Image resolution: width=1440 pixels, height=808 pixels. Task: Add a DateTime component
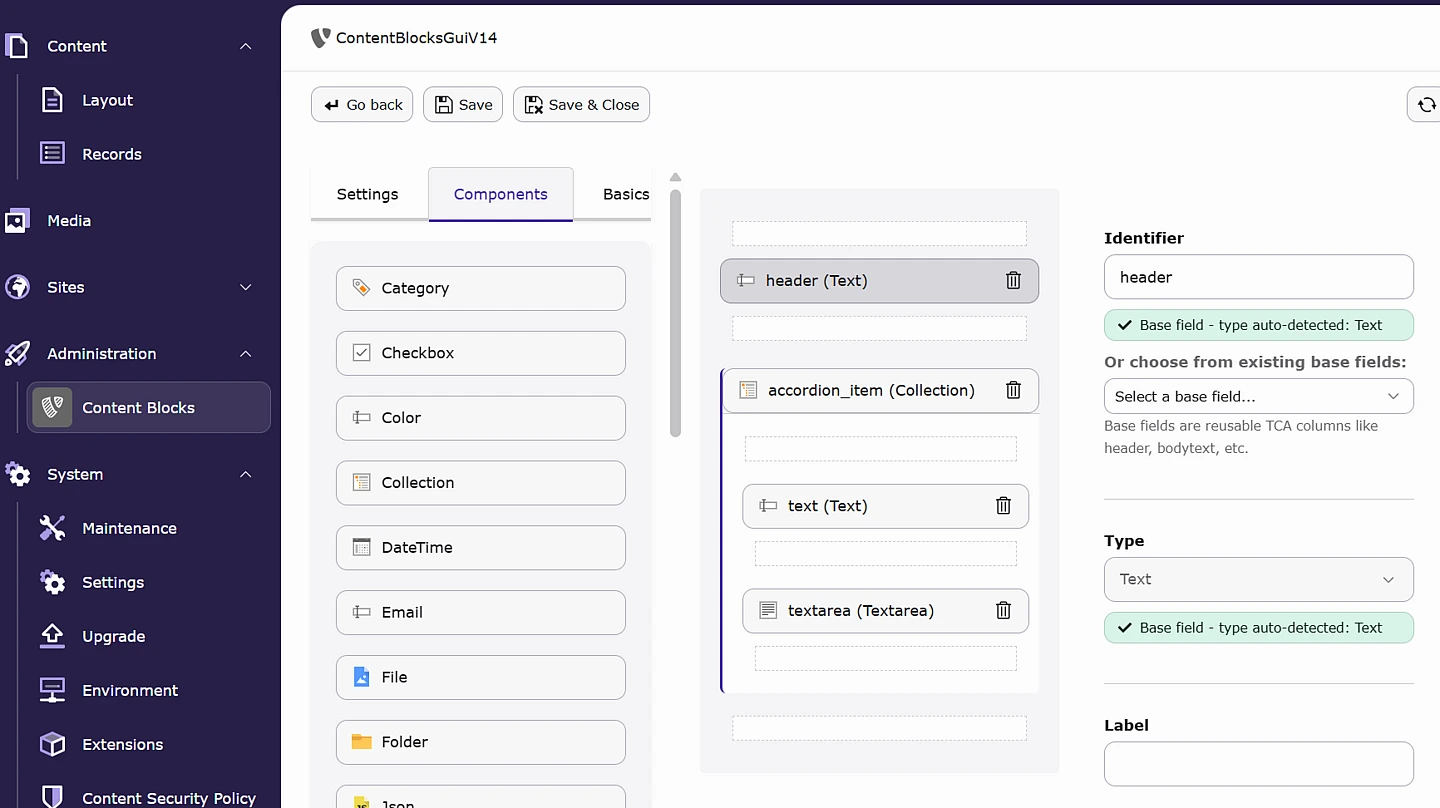[x=481, y=548]
